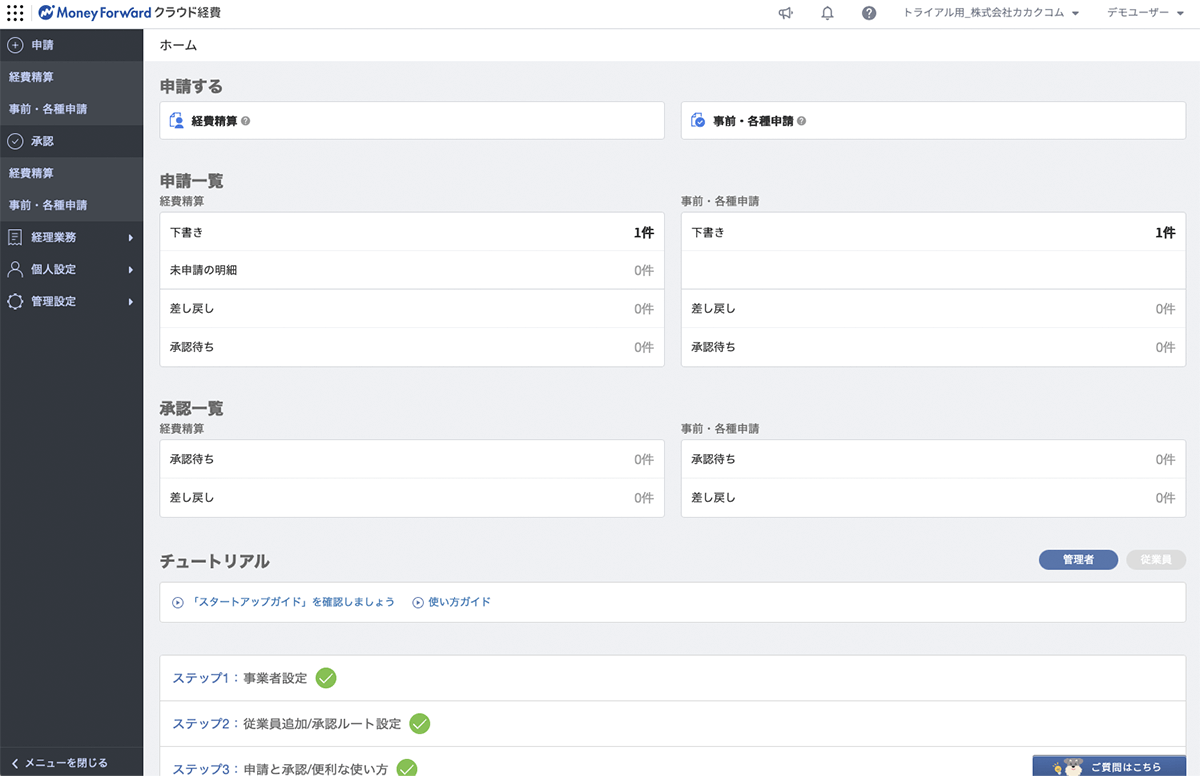The image size is (1200, 776).
Task: Expand the 経理業務 submenu arrow
Action: [131, 238]
